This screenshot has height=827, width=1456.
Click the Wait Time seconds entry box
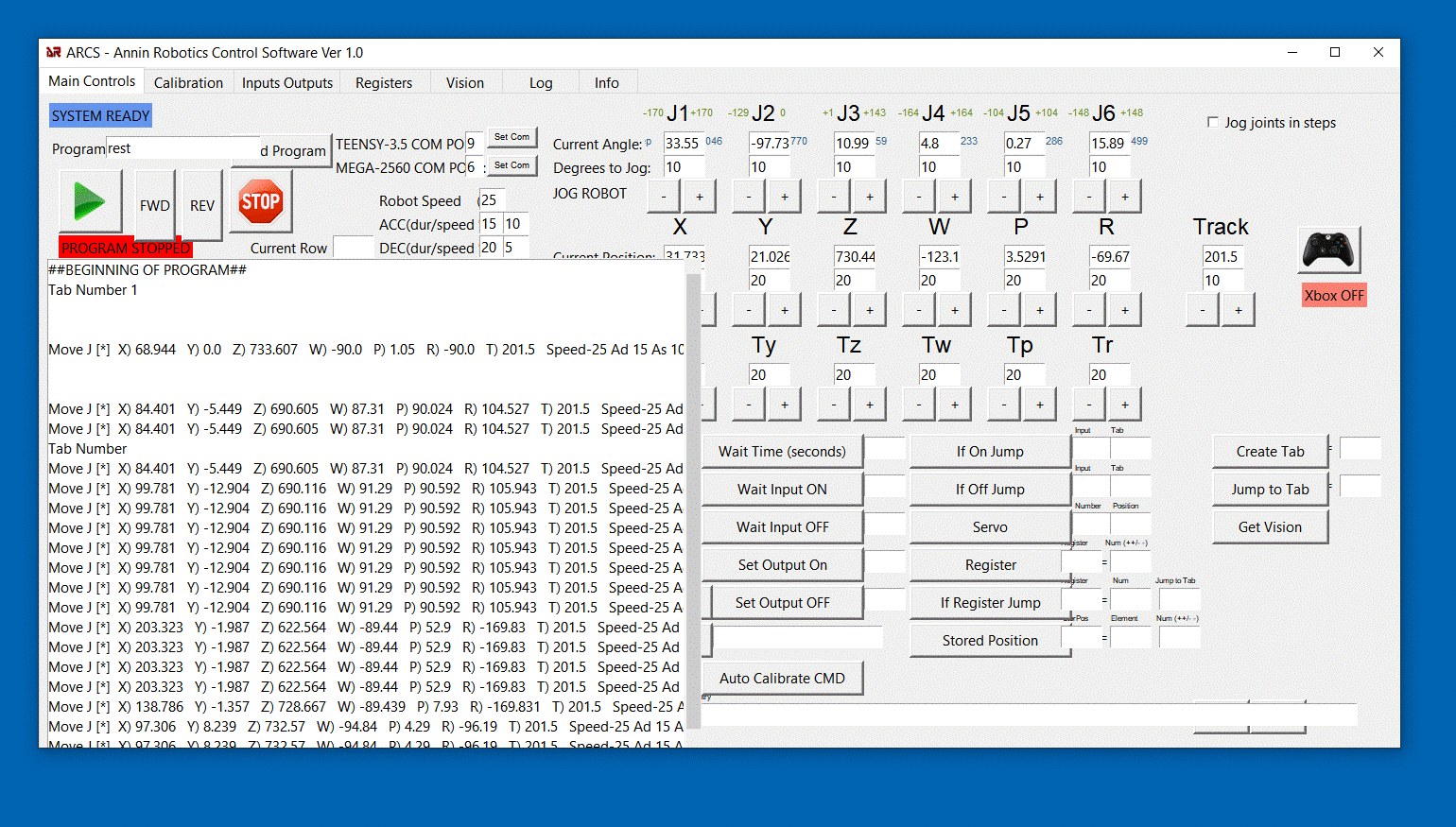pos(886,449)
